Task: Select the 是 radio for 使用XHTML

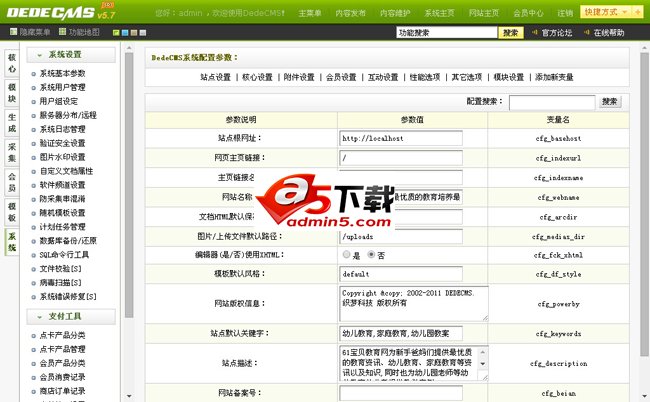Action: (x=347, y=254)
